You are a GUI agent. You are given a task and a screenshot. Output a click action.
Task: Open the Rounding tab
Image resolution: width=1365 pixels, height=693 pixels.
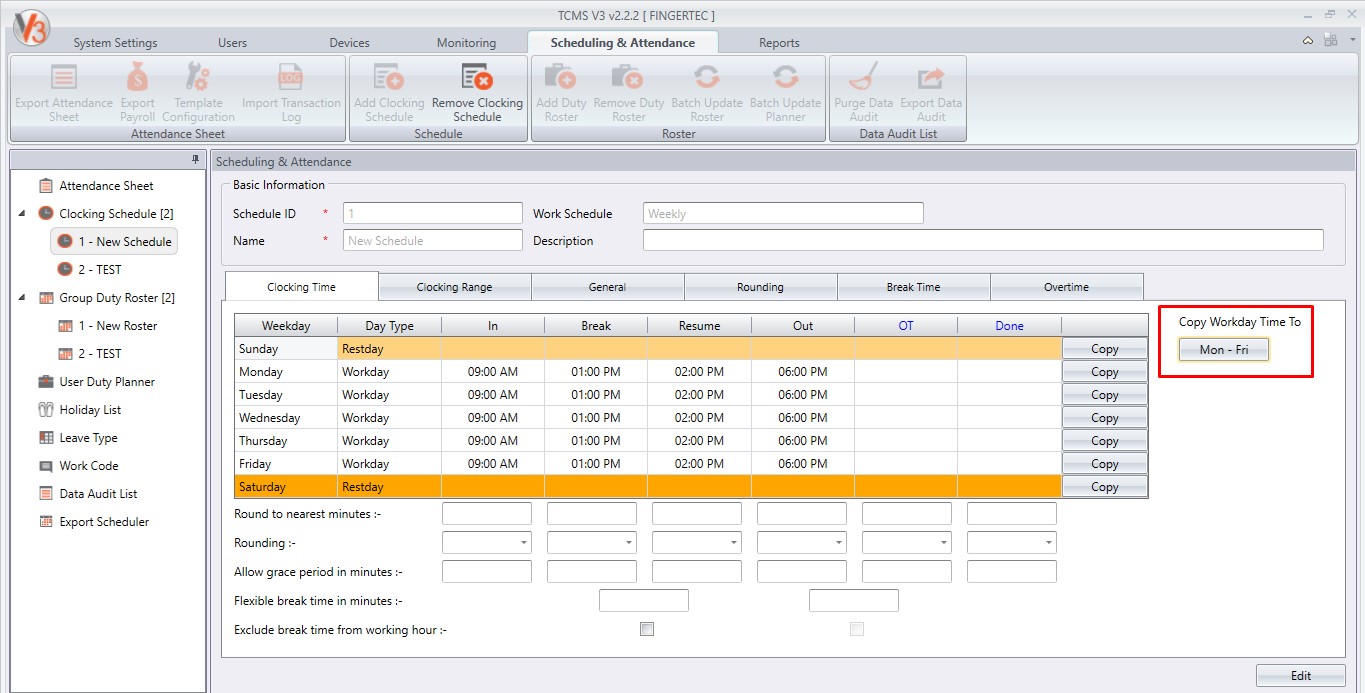pos(761,287)
